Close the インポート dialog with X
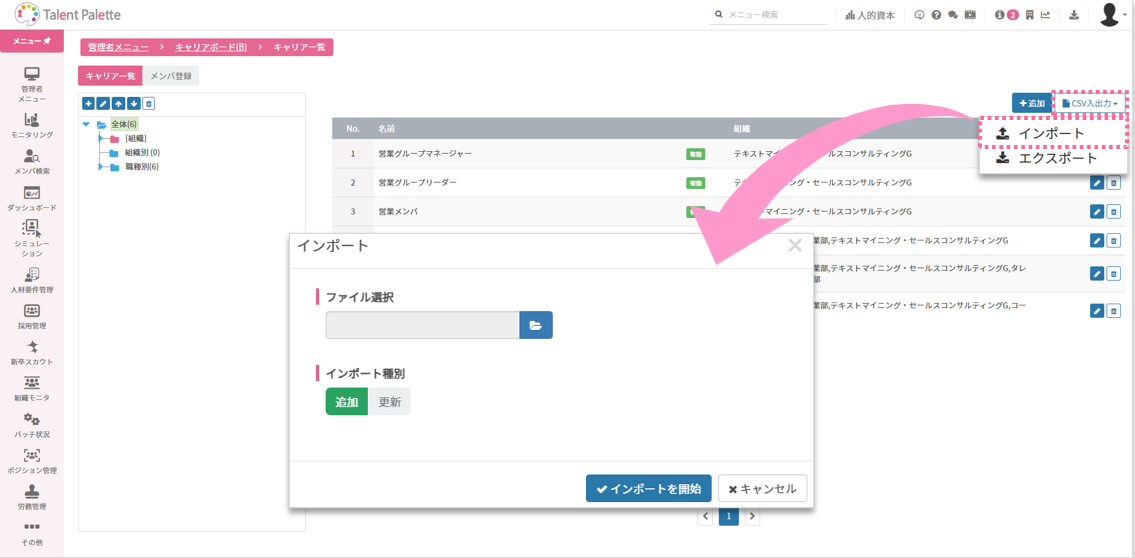 (x=795, y=245)
